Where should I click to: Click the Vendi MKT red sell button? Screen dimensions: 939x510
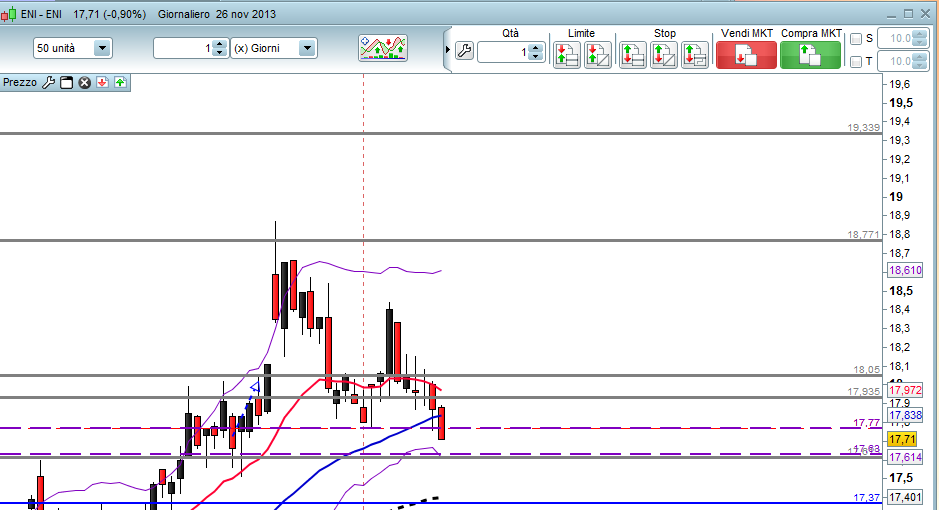click(746, 55)
